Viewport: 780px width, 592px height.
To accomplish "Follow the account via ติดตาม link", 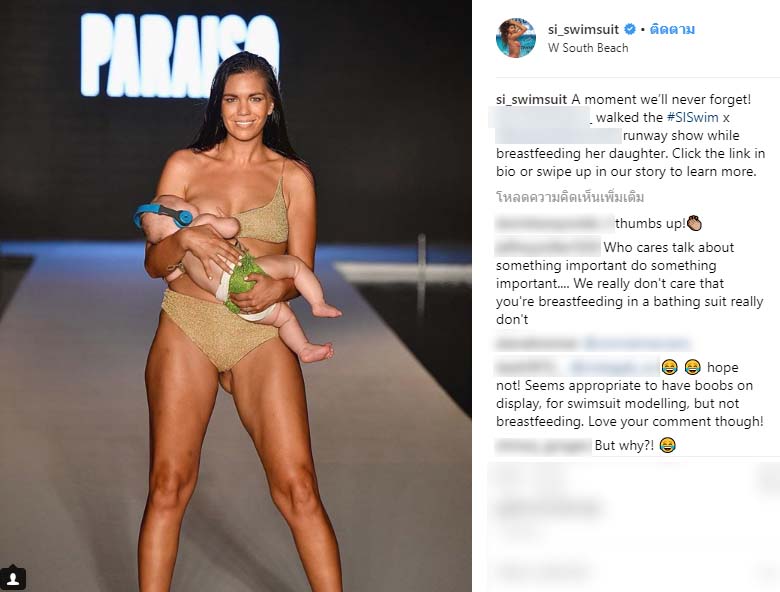I will [x=673, y=29].
